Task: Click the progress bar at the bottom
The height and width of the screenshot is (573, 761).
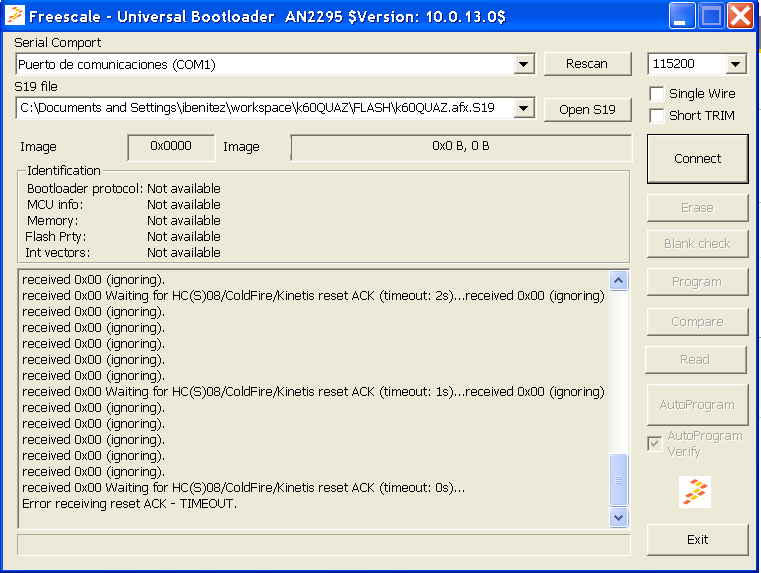Action: pyautogui.click(x=324, y=545)
